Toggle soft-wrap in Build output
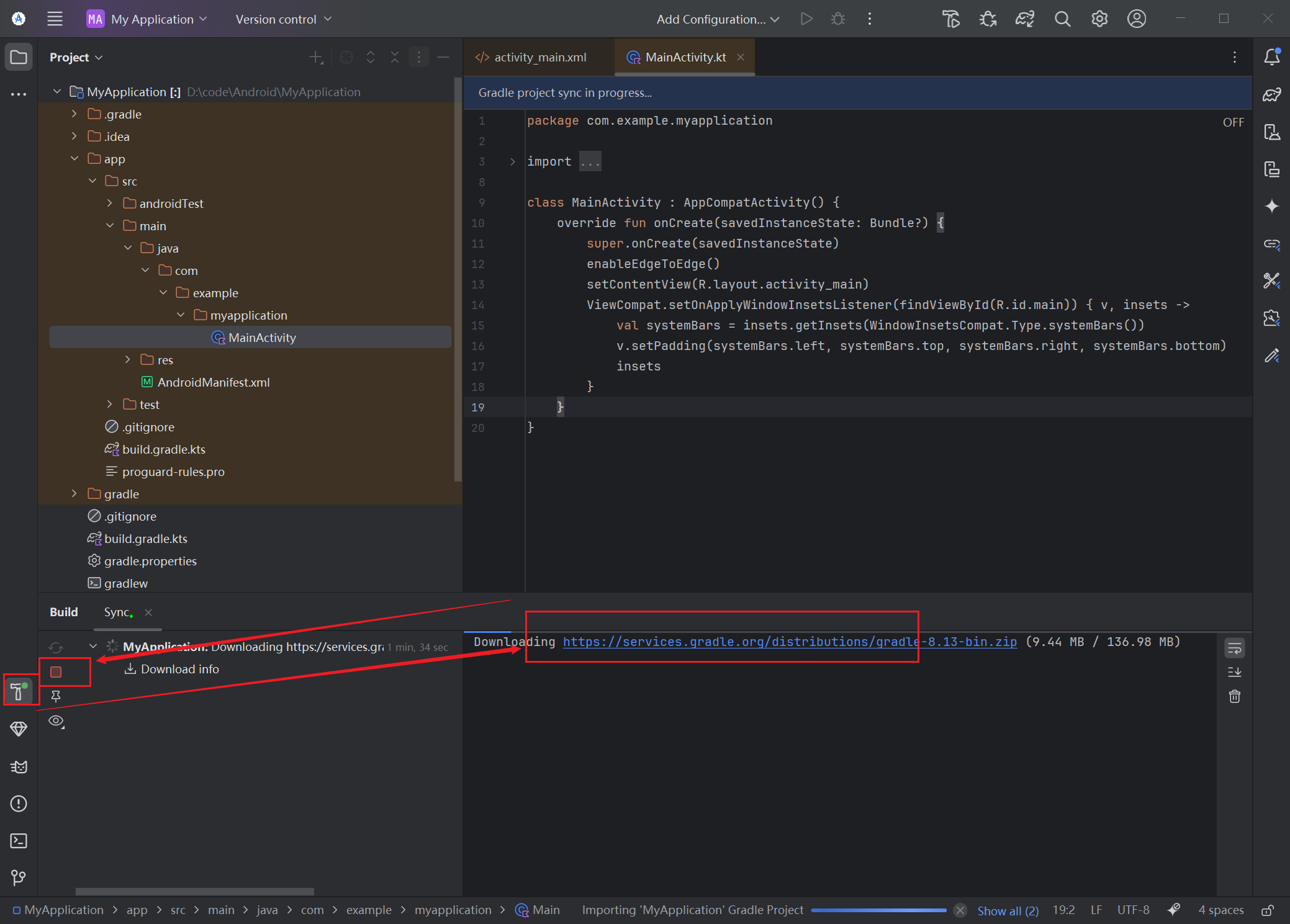This screenshot has width=1290, height=924. 1234,648
